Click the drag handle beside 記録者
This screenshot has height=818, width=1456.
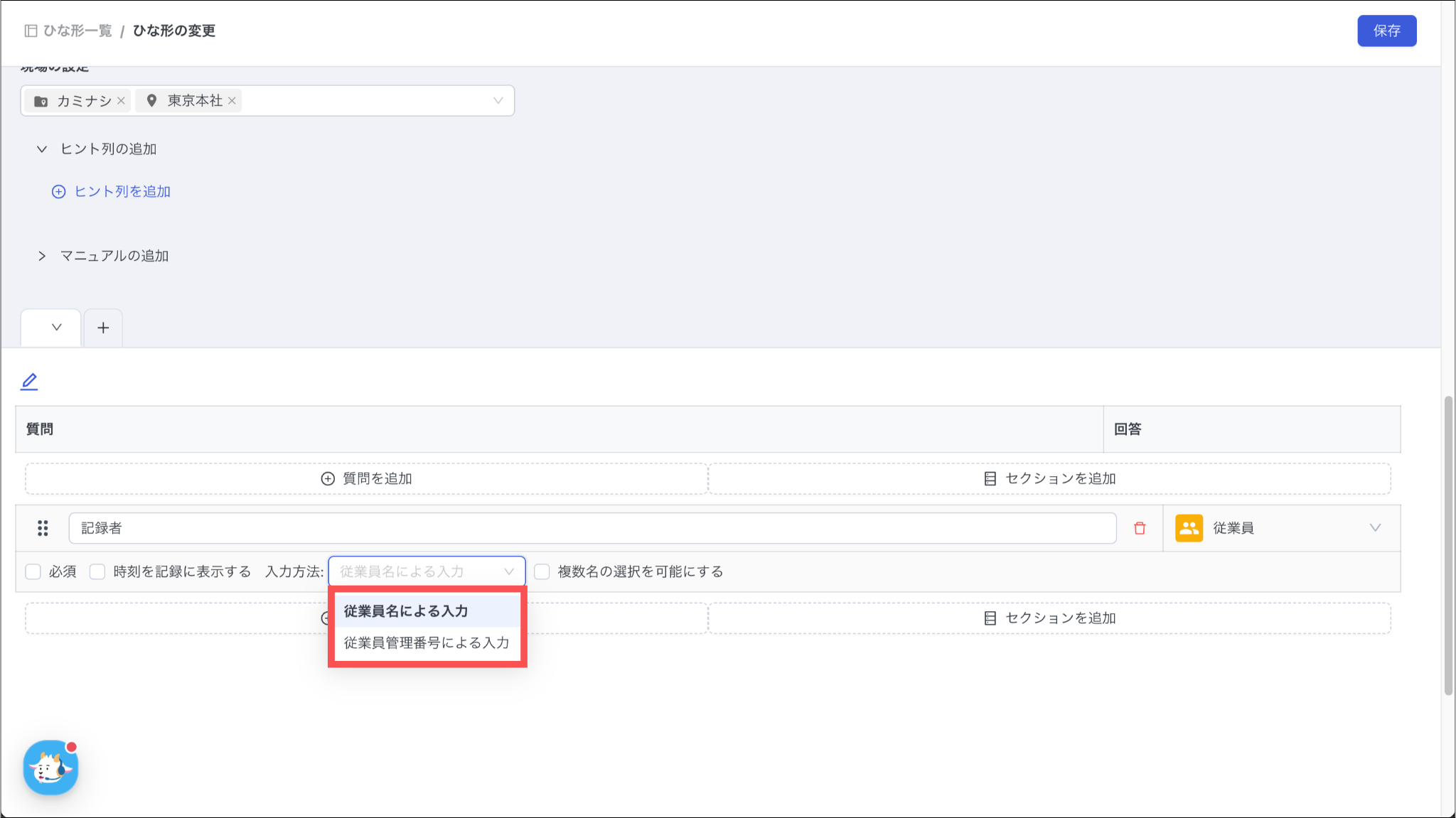(43, 528)
